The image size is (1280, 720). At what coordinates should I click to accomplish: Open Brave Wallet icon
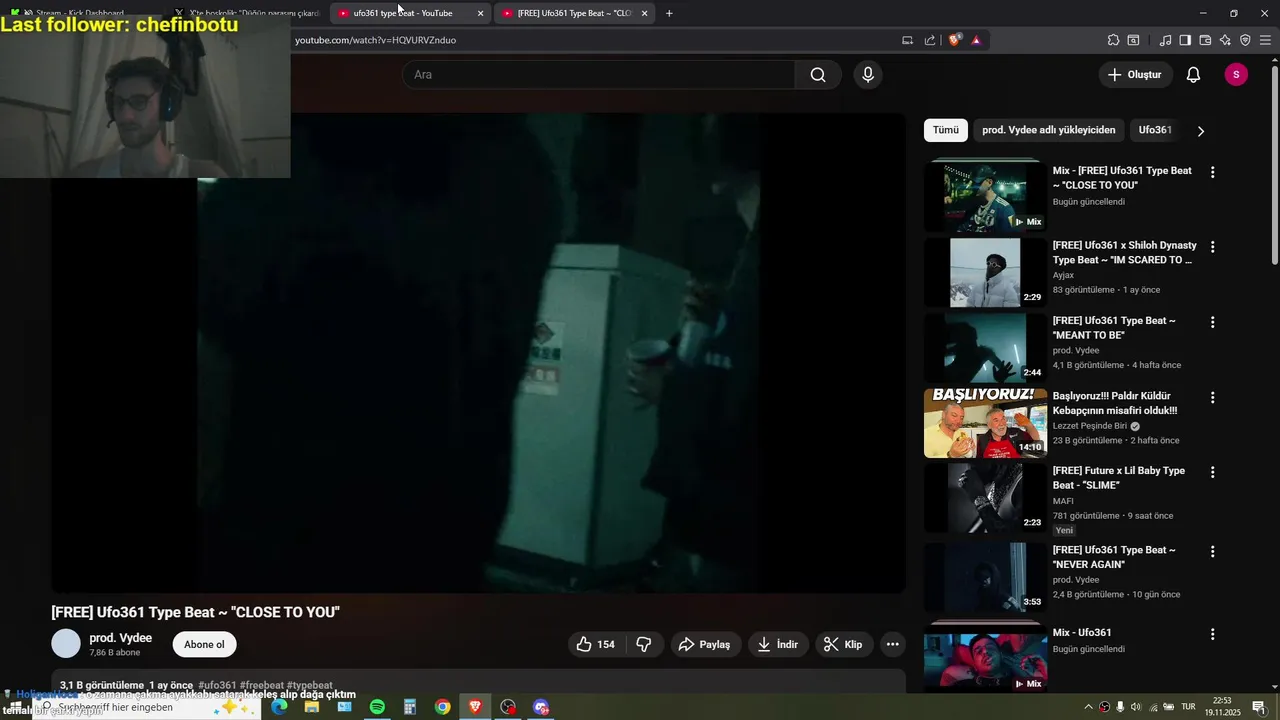tap(1205, 40)
